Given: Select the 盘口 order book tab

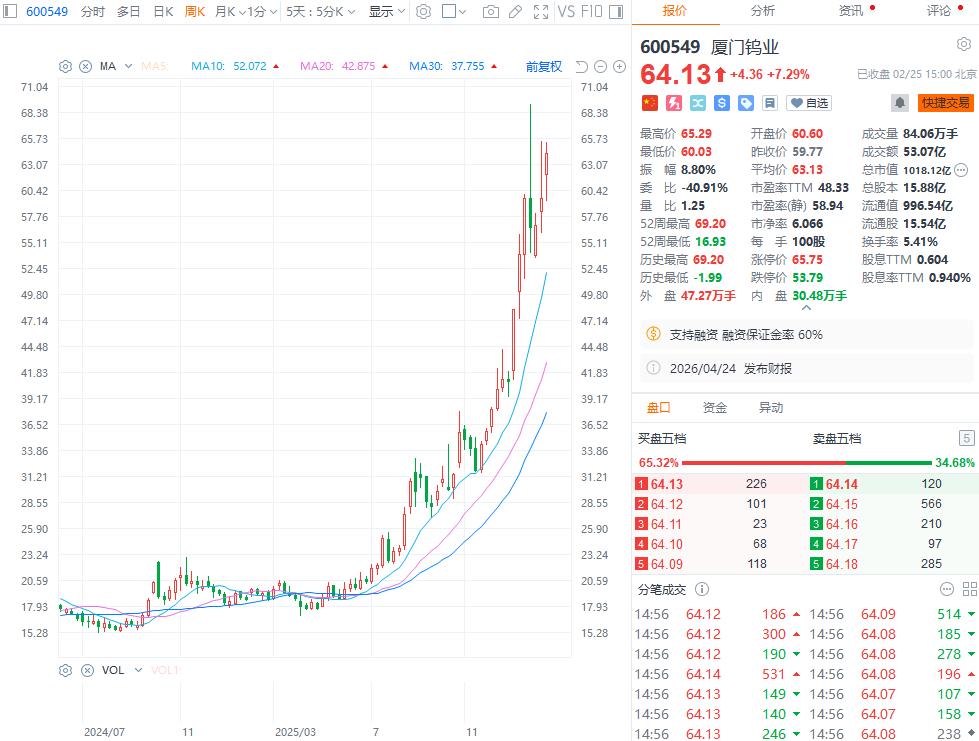Looking at the screenshot, I should pos(658,408).
